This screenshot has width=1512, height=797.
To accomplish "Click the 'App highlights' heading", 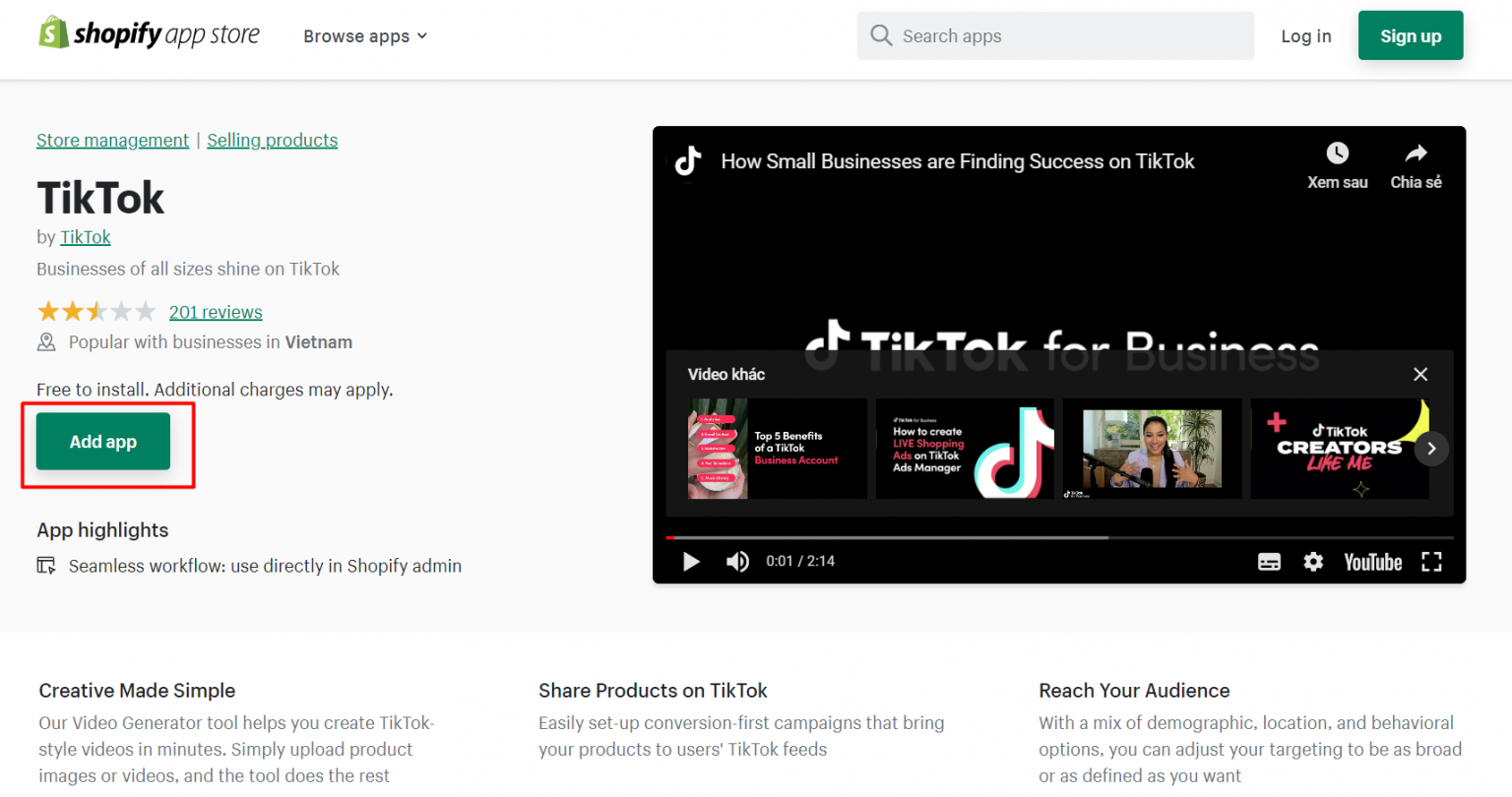I will point(102,530).
